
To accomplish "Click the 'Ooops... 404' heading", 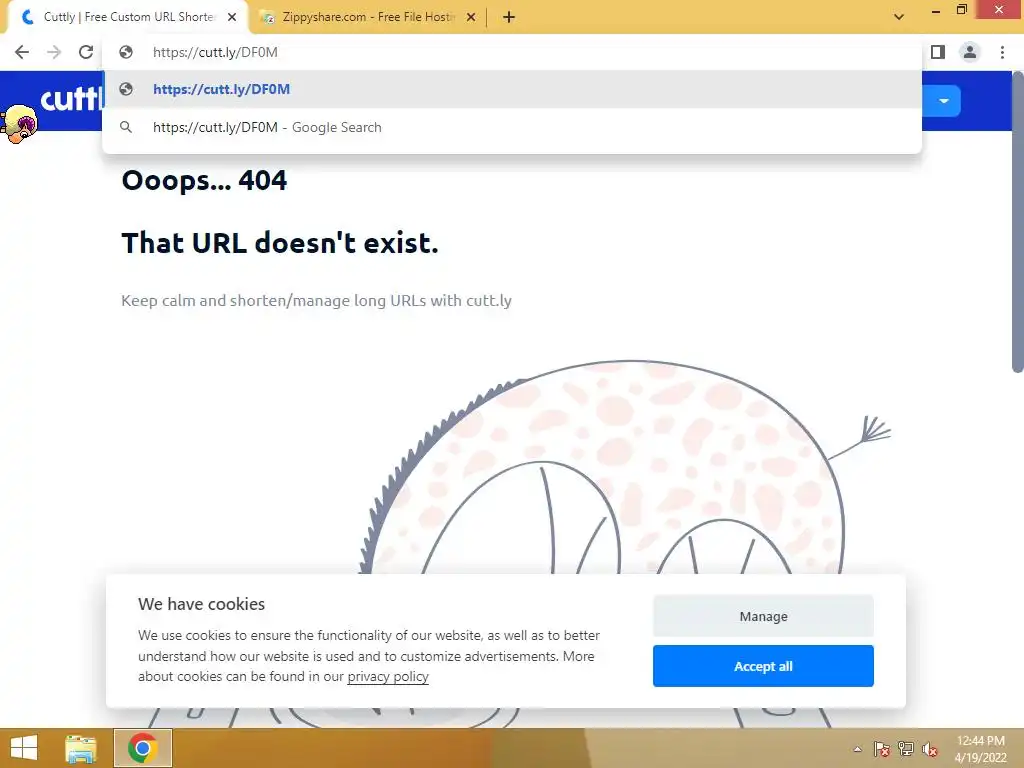I will tap(204, 180).
